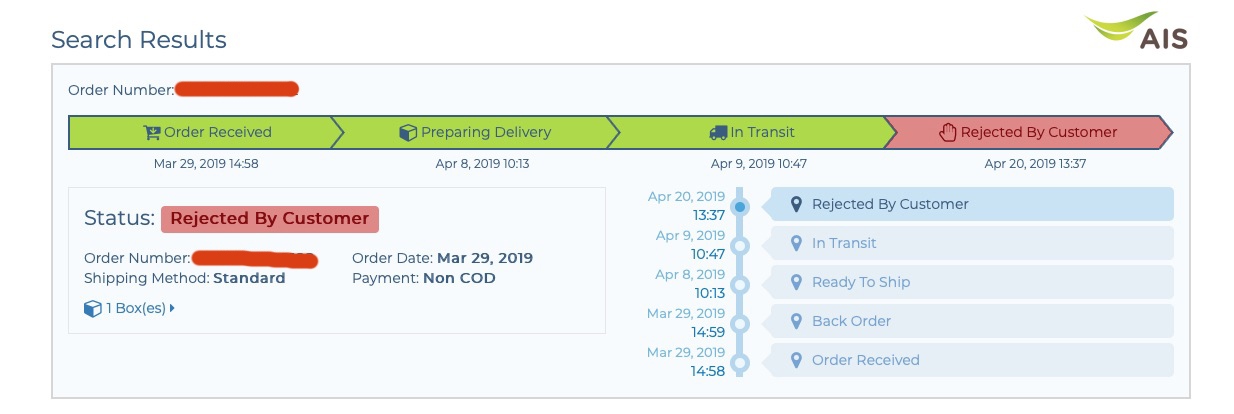Select the Order Received timeline entry
Image resolution: width=1234 pixels, height=414 pixels.
coord(972,360)
